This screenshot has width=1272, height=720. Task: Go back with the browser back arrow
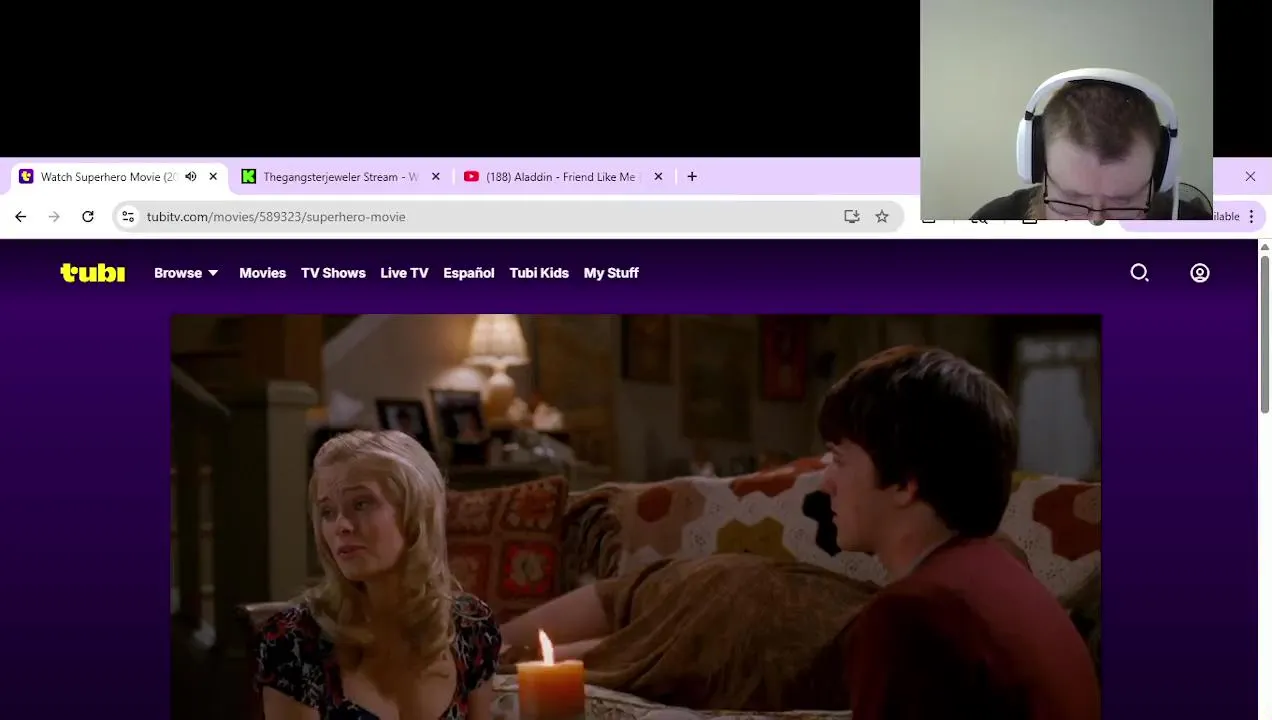coord(21,217)
